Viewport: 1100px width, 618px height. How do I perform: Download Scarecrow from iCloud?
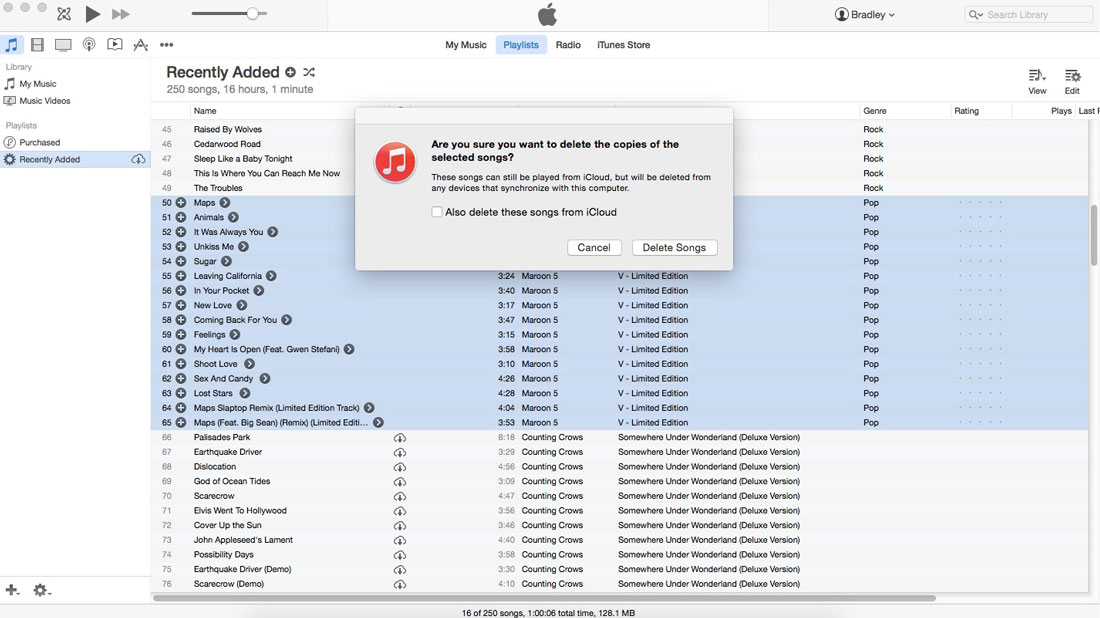coord(400,497)
